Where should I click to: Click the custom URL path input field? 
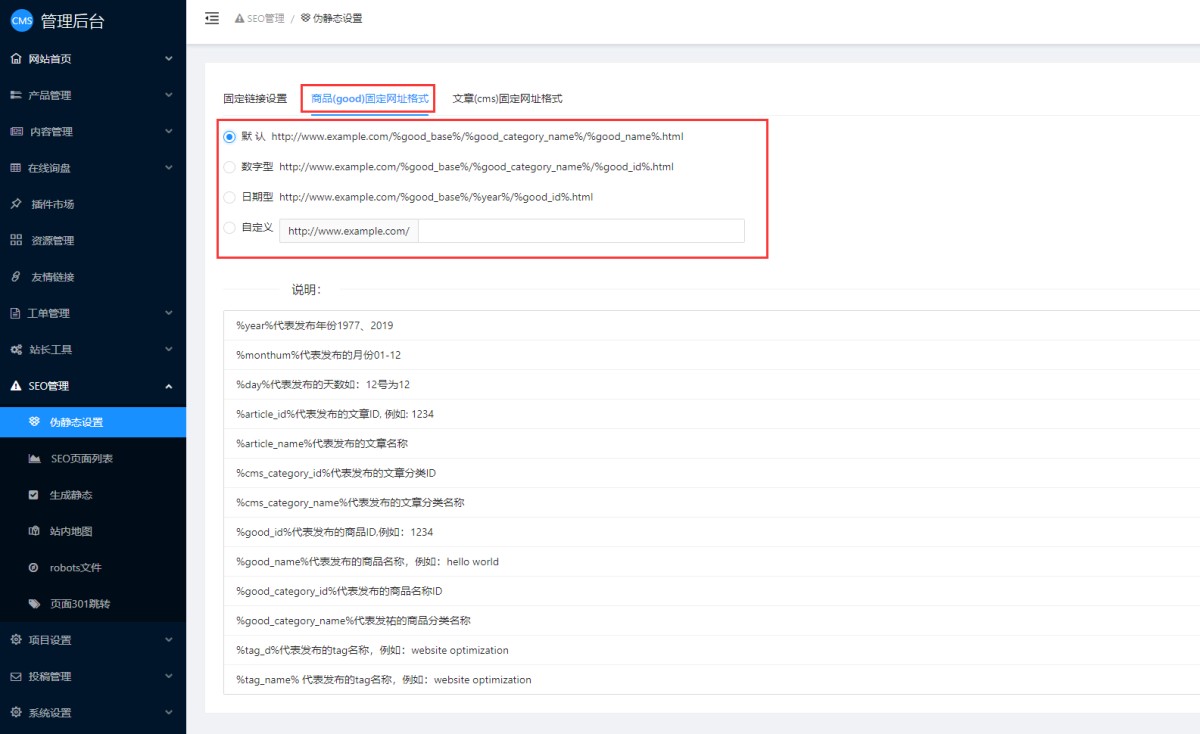[581, 231]
